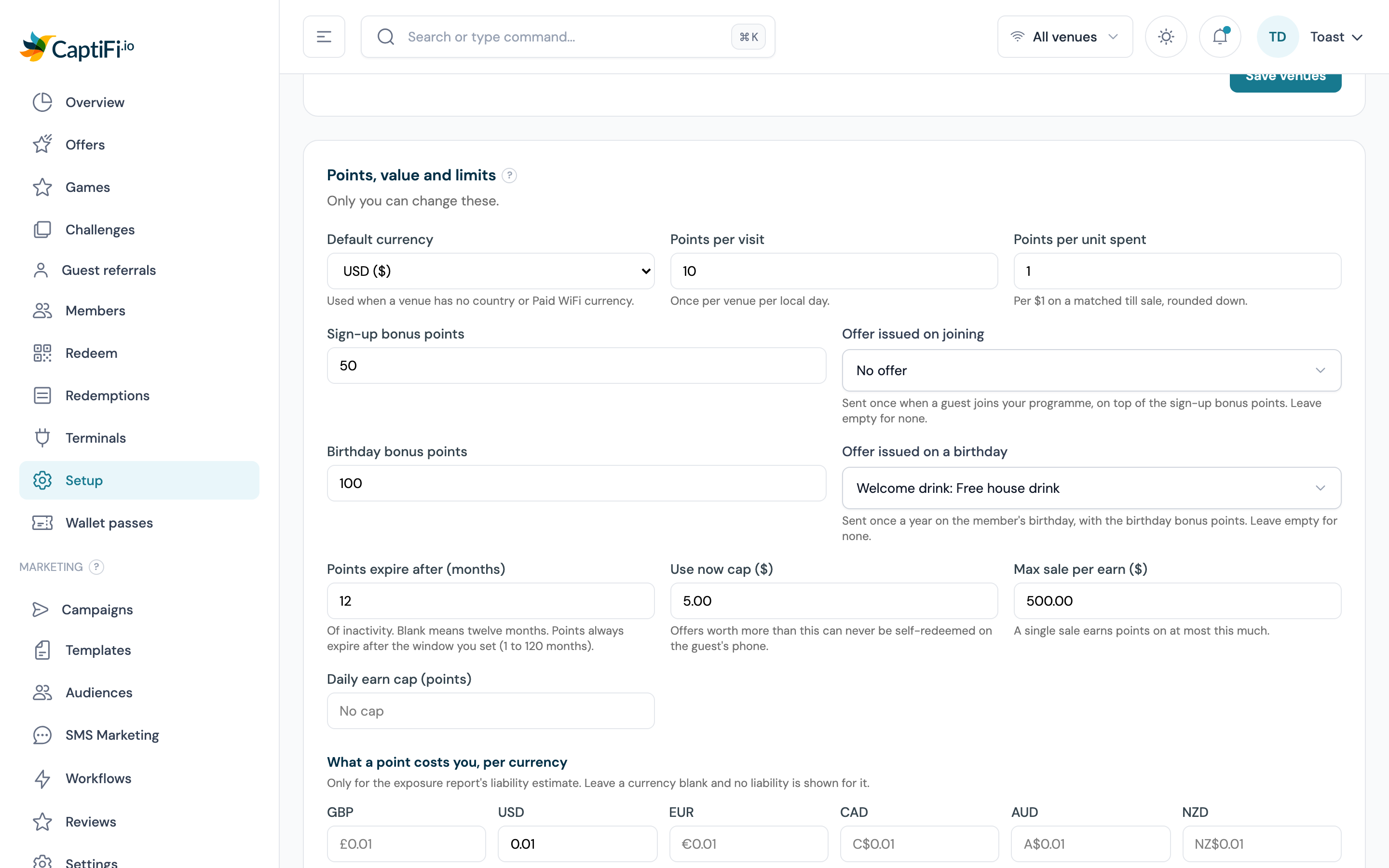Click the CaptiFi.io logo
Viewport: 1389px width, 868px height.
[x=77, y=47]
